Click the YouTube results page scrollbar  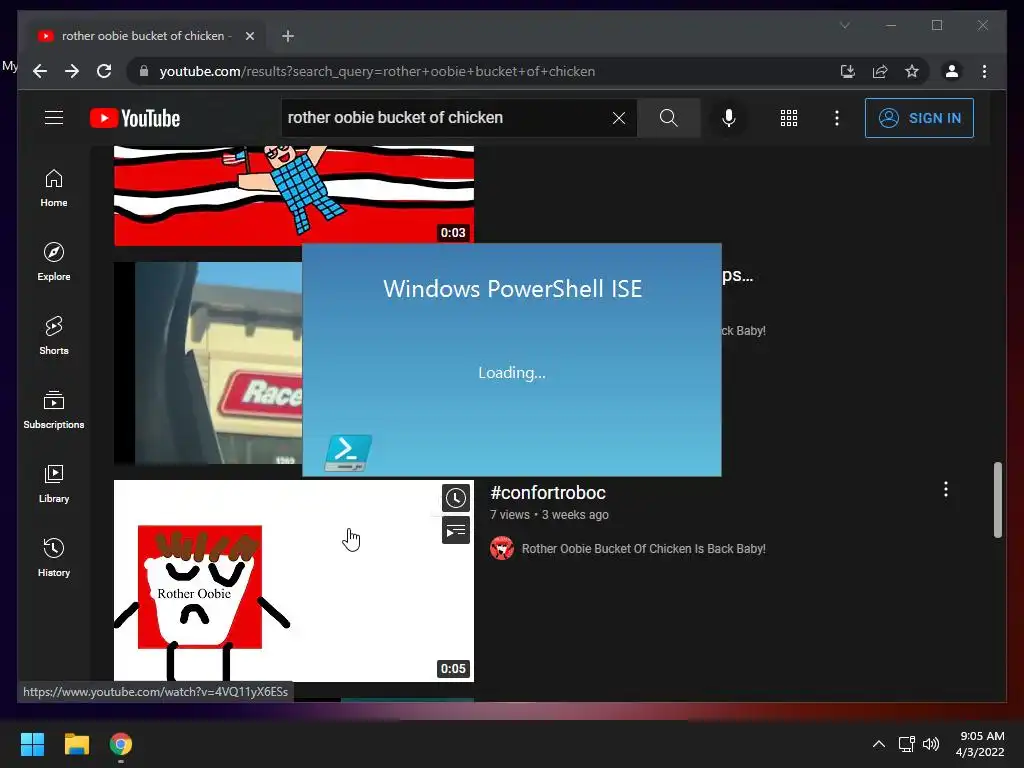tap(998, 500)
